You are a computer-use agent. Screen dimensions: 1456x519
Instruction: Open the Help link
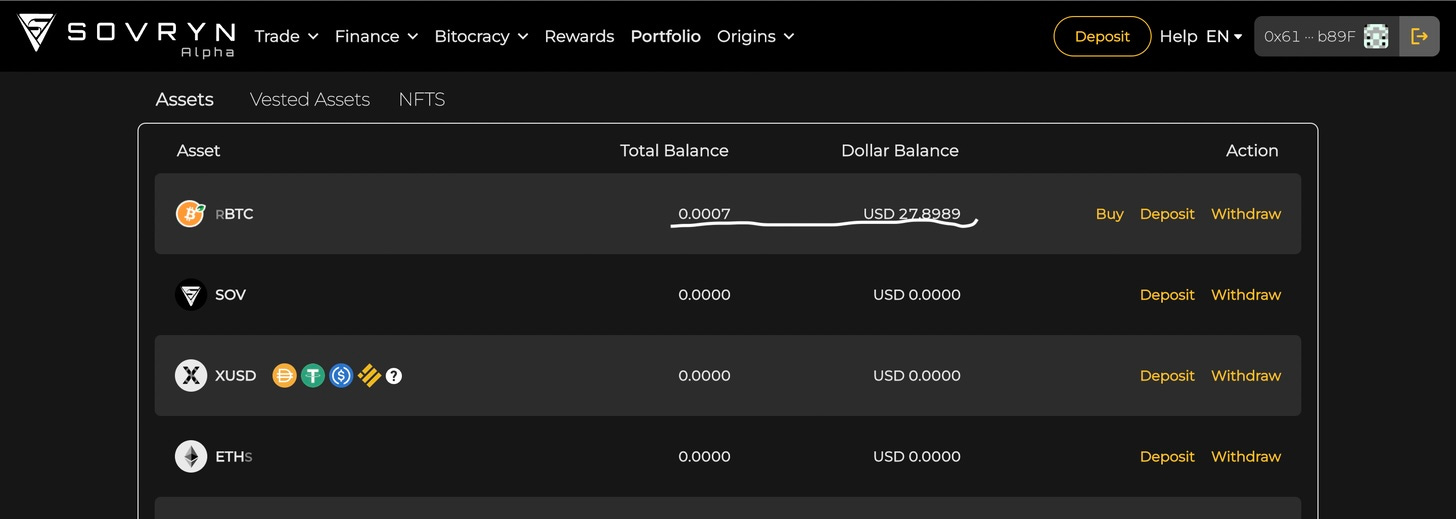click(x=1178, y=36)
